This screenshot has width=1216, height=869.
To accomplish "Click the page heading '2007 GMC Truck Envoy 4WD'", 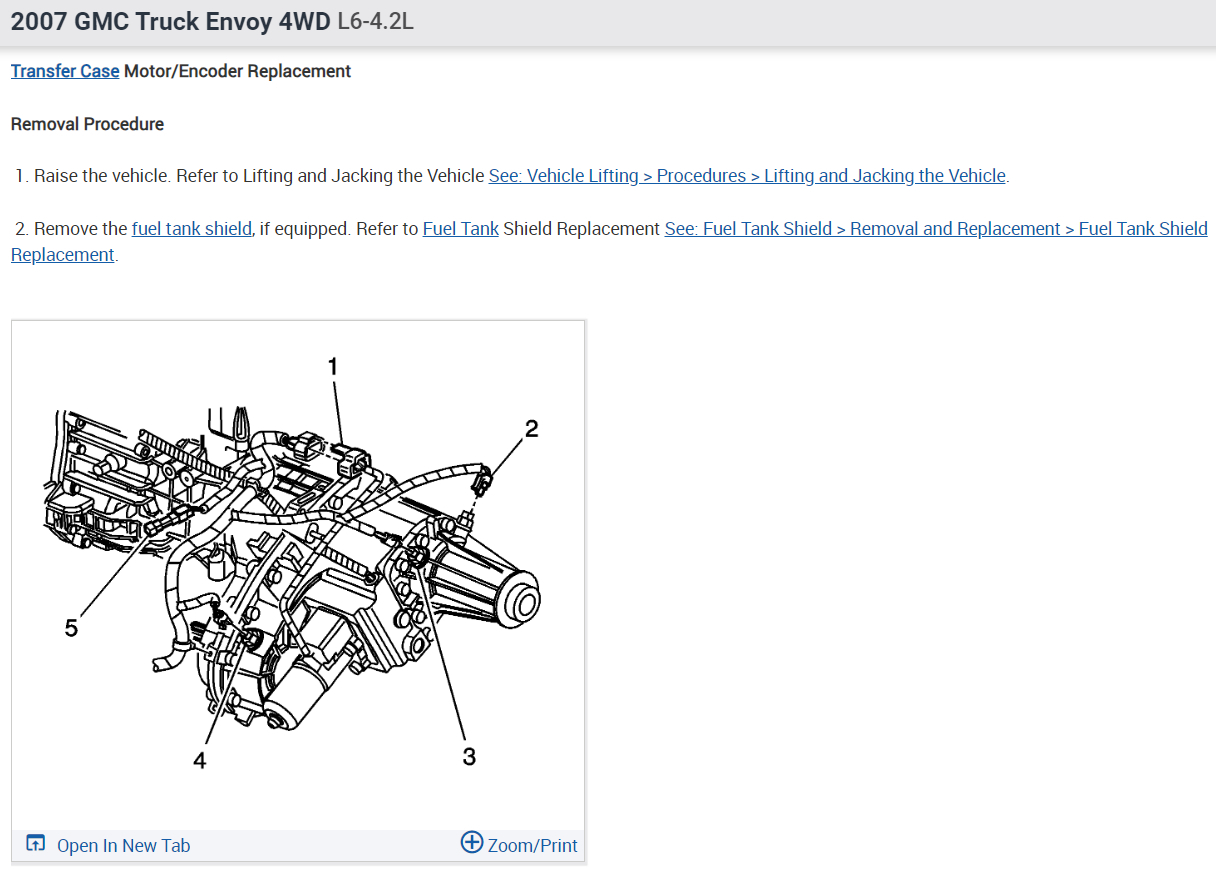I will (x=171, y=21).
